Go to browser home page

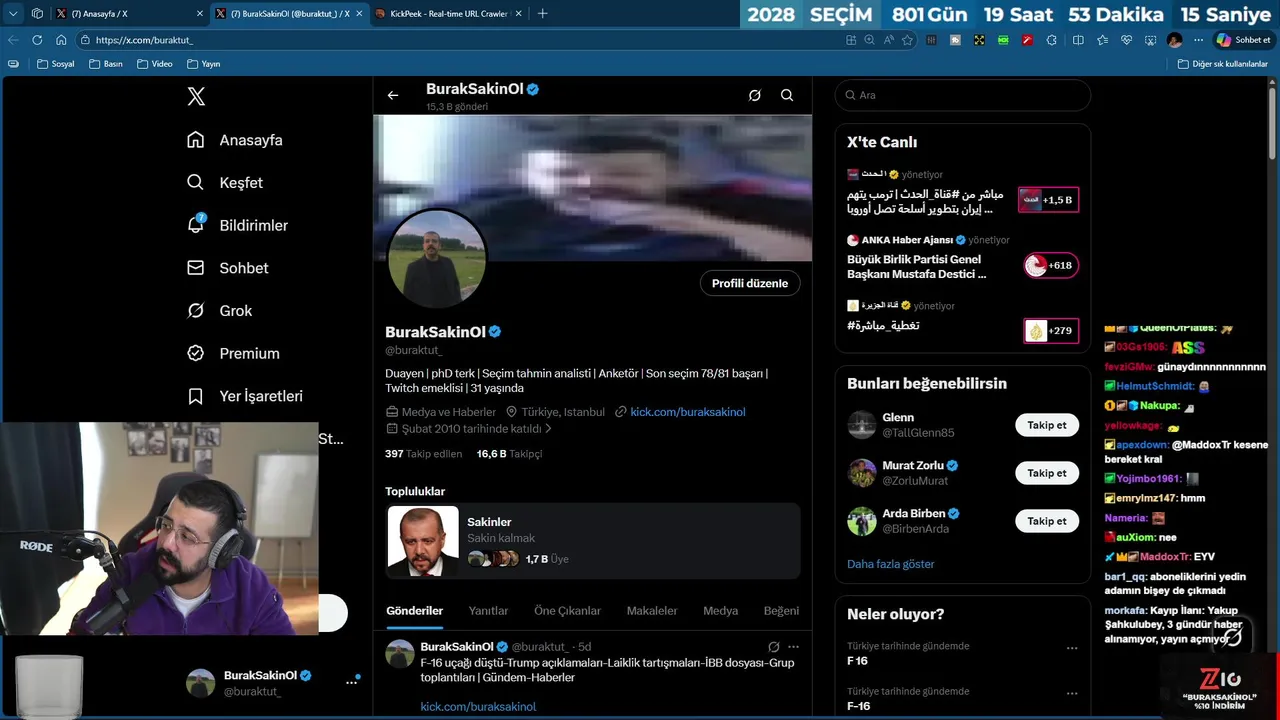point(61,40)
